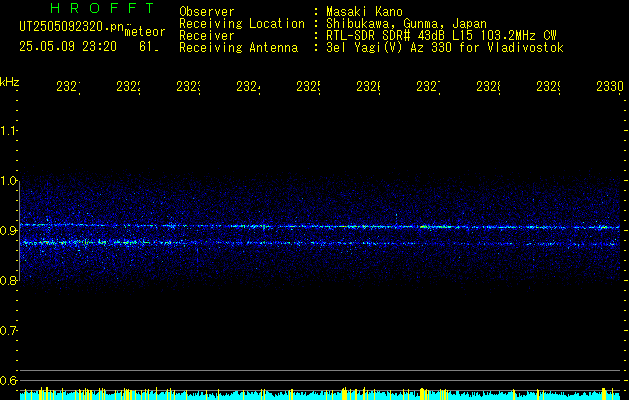Click the 2322 time marker

128,87
